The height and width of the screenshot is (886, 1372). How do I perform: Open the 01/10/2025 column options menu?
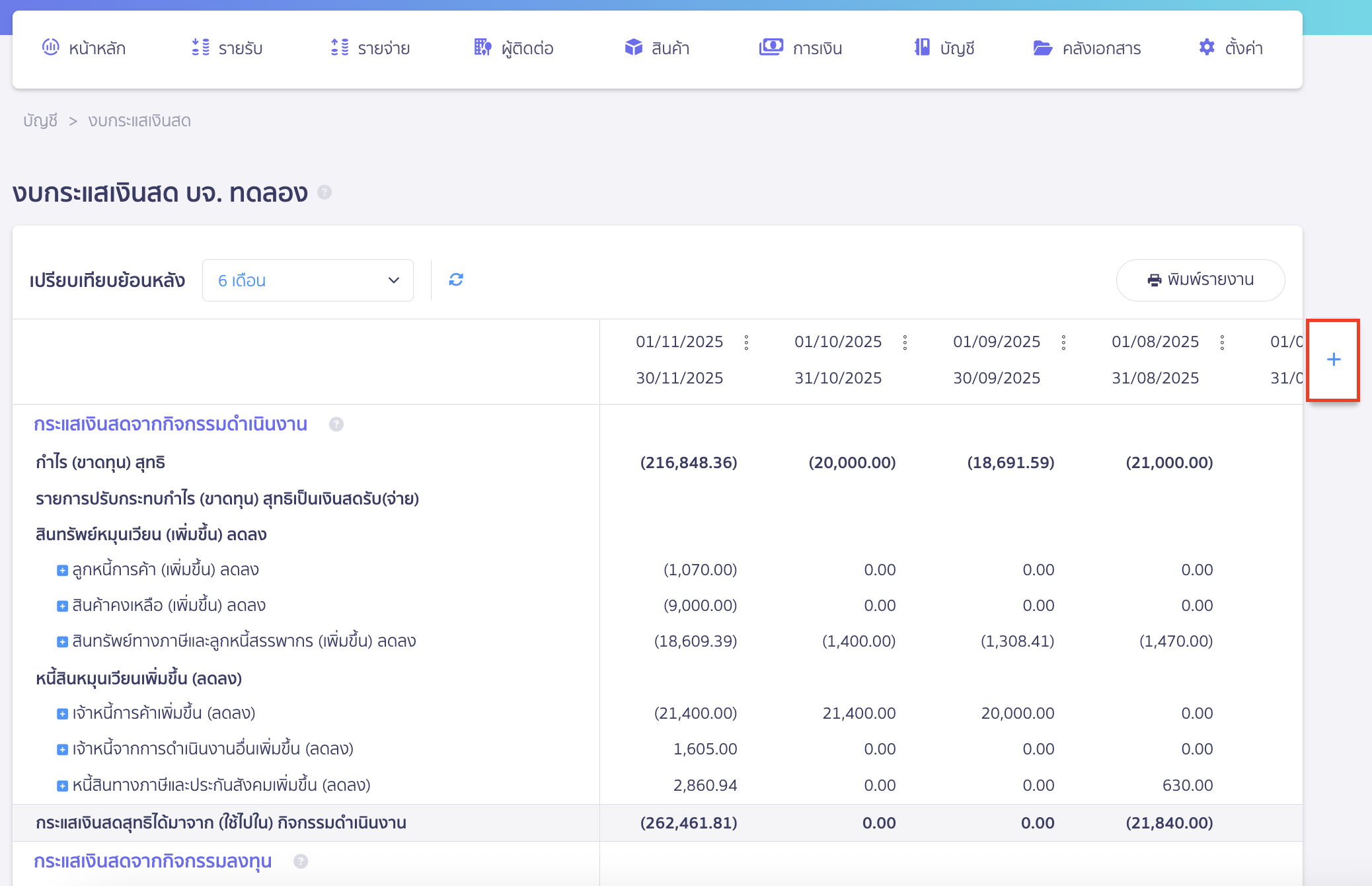(x=905, y=342)
